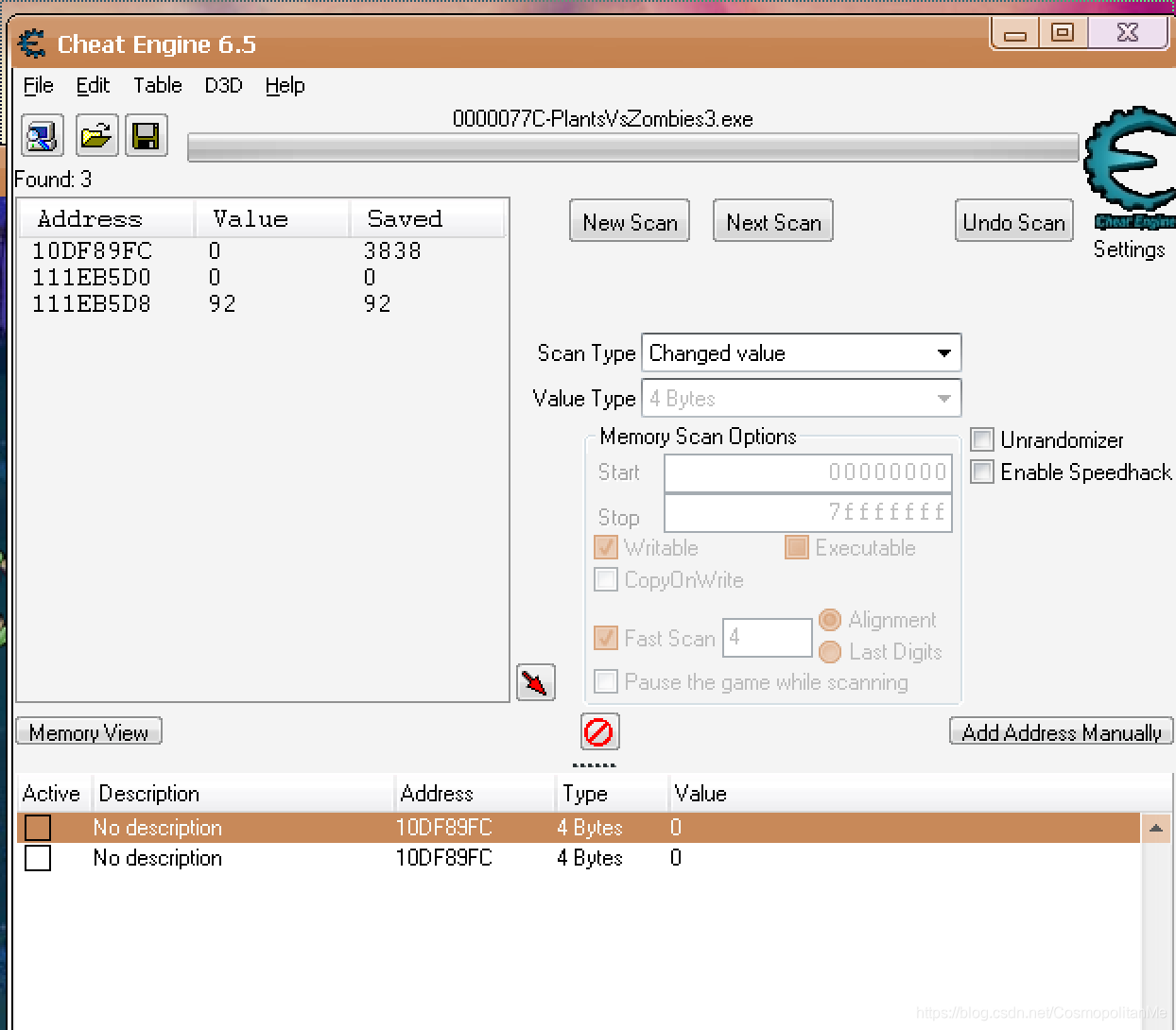Click the red clear address list icon
This screenshot has width=1176, height=1030.
click(599, 731)
